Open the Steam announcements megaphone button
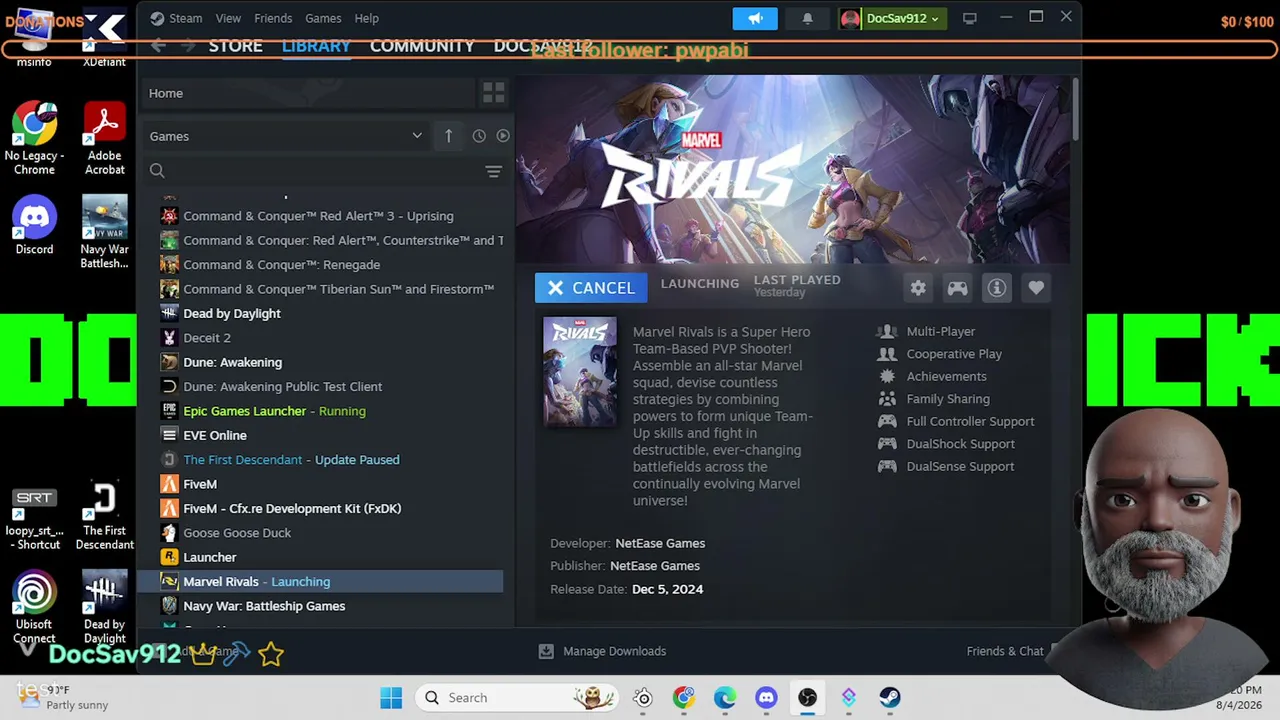Screen dimensions: 1280x720 click(x=755, y=18)
